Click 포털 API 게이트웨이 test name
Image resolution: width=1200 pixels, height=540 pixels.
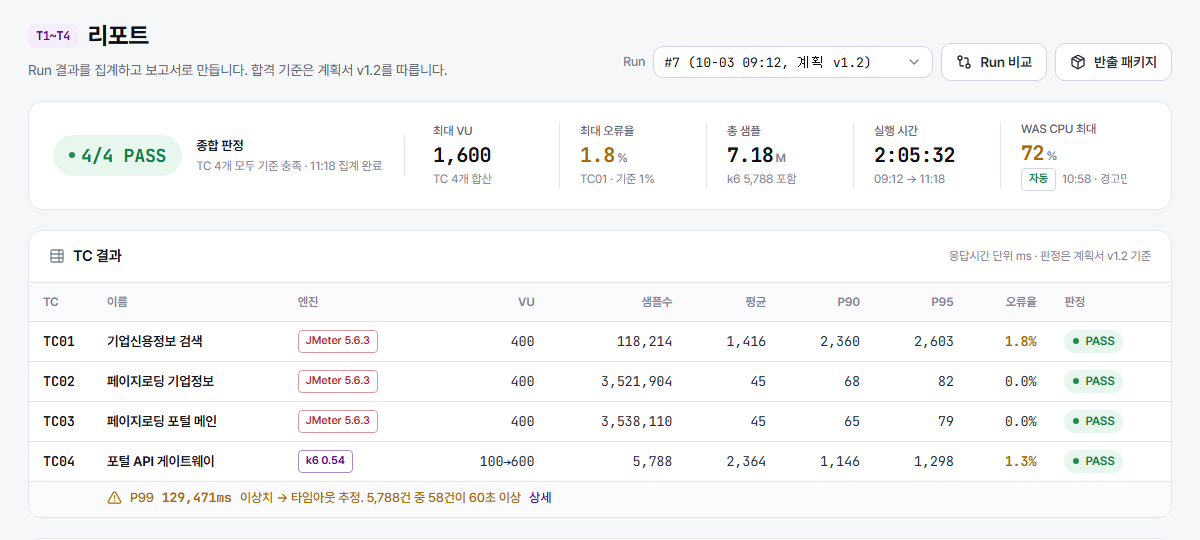(x=161, y=461)
